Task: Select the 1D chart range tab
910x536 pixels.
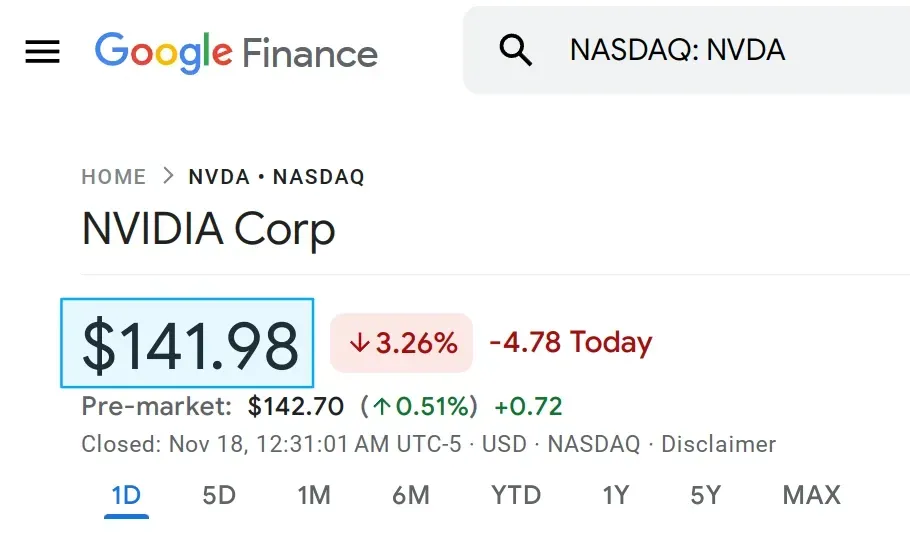Action: click(x=126, y=496)
